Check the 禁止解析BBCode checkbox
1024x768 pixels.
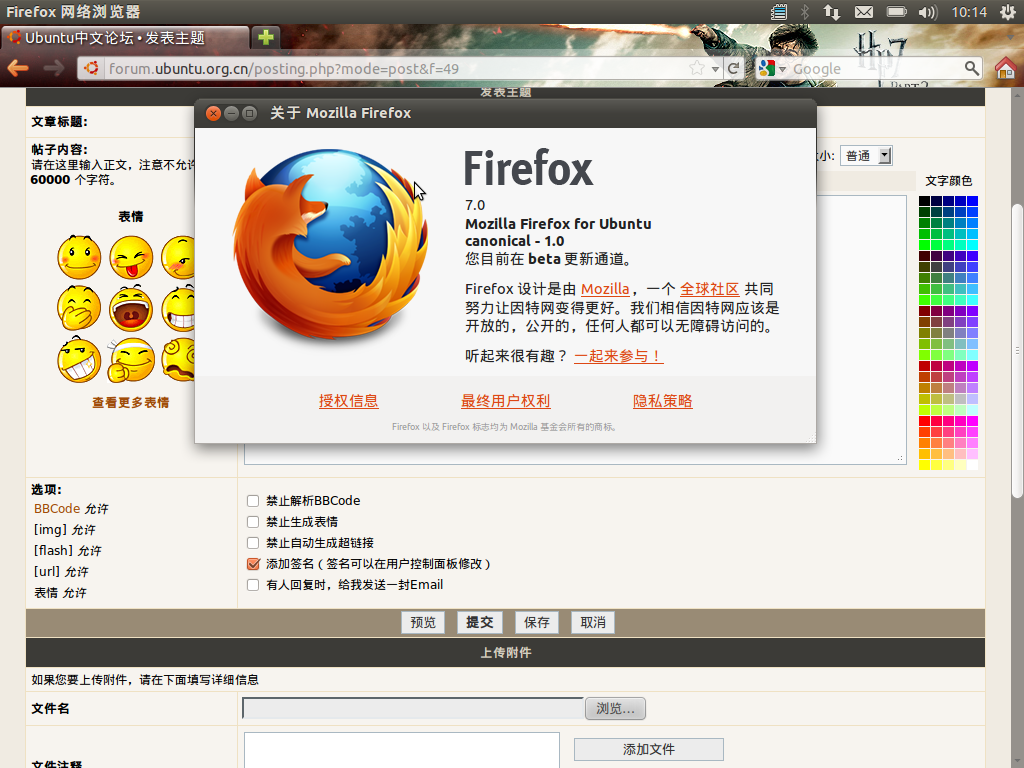pyautogui.click(x=253, y=501)
